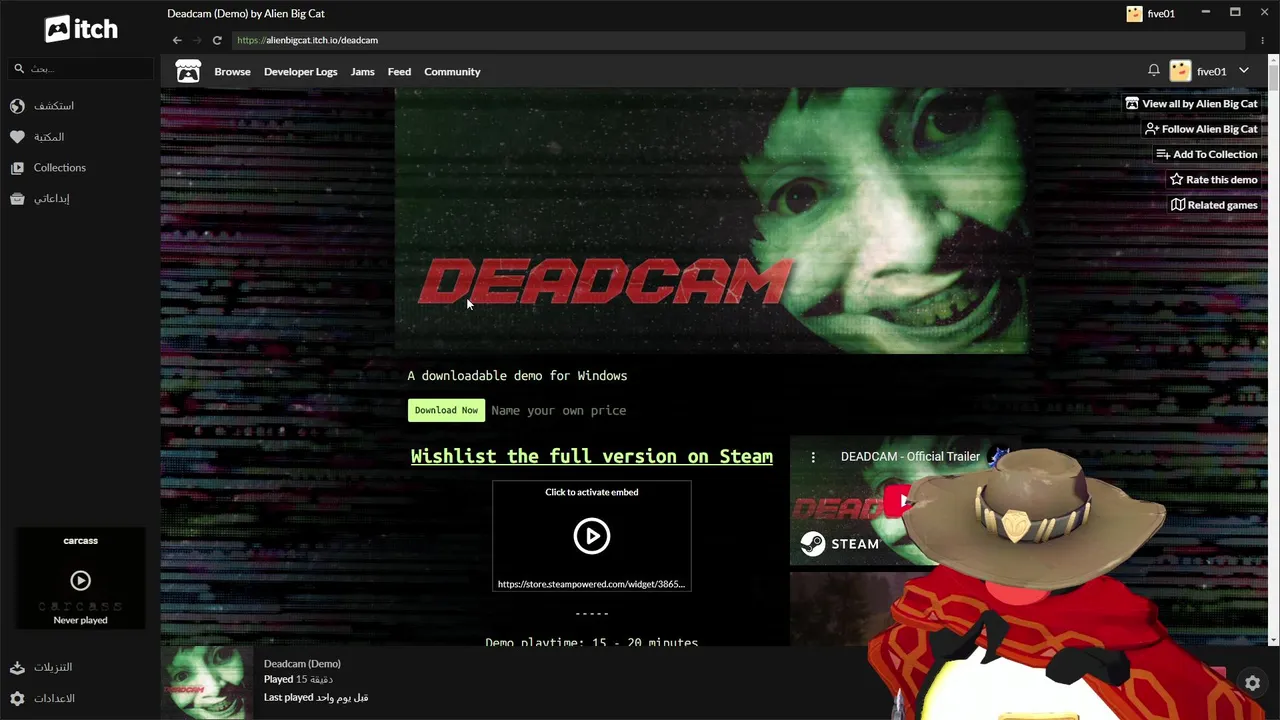Screen dimensions: 1280x720
Task: Open the Browse menu
Action: click(x=232, y=72)
